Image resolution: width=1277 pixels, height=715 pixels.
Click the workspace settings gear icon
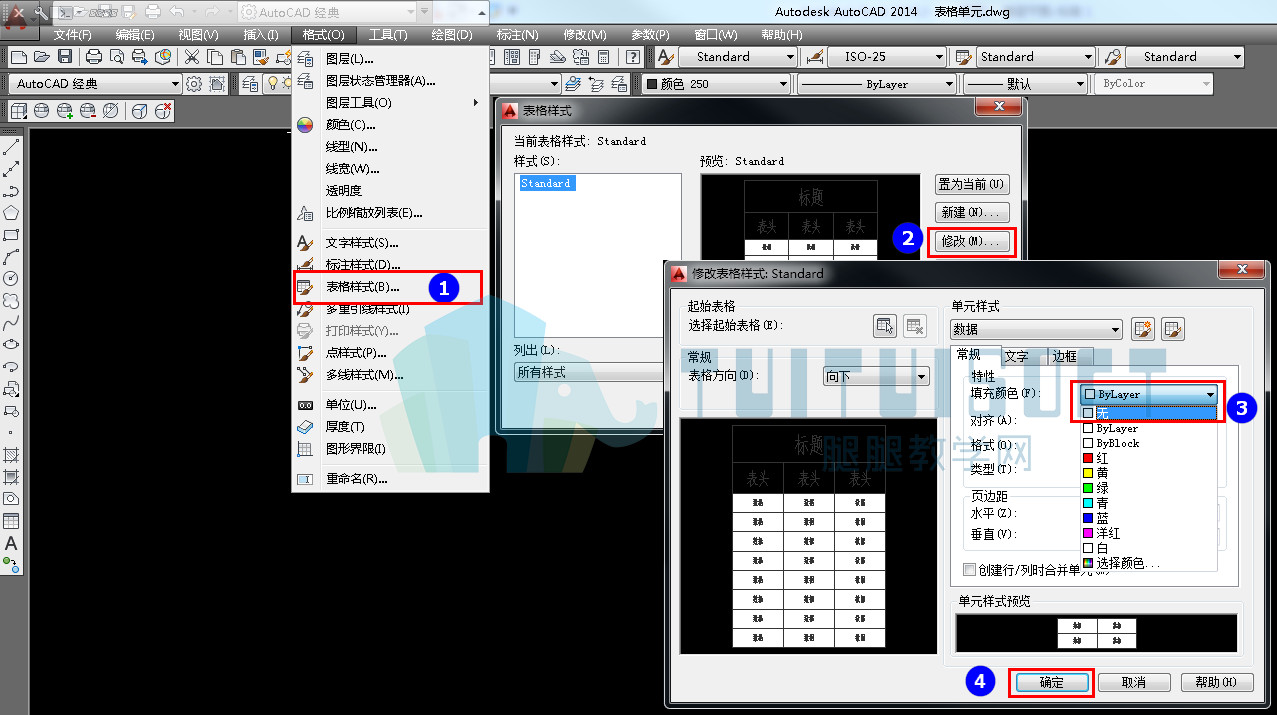click(195, 84)
